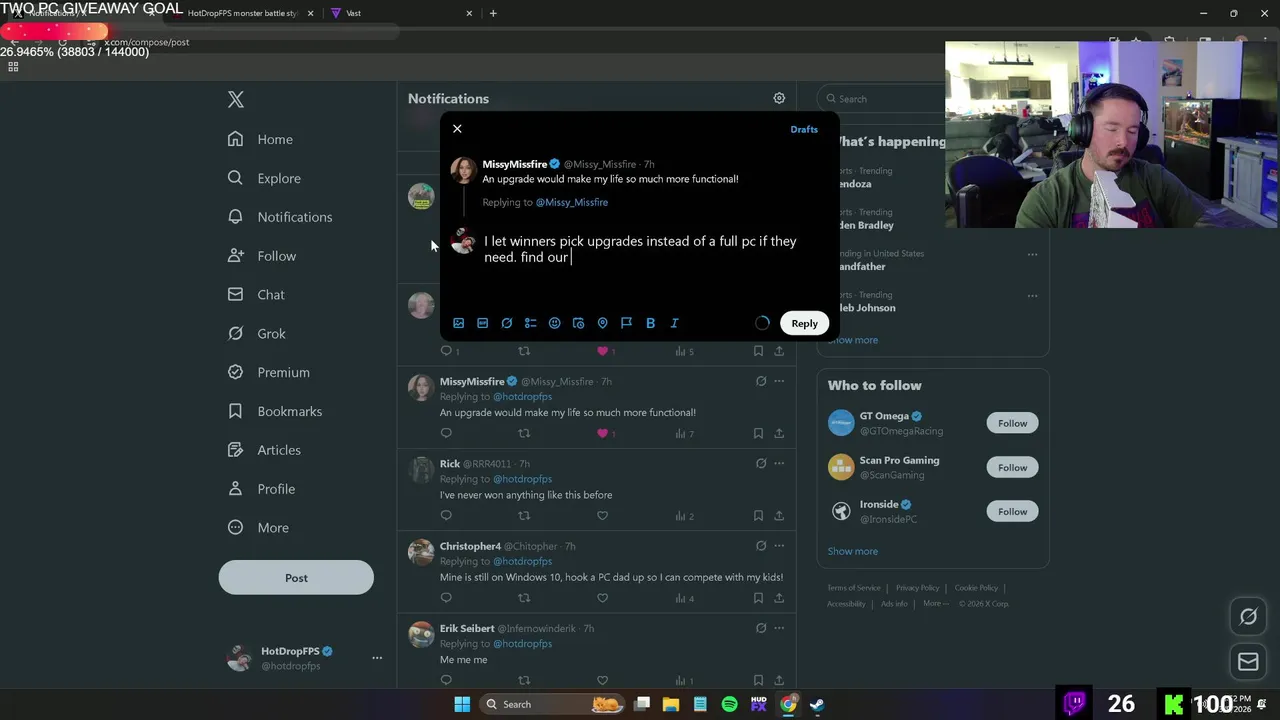Follow Scan Pro Gaming account
Viewport: 1280px width, 720px height.
(1012, 467)
